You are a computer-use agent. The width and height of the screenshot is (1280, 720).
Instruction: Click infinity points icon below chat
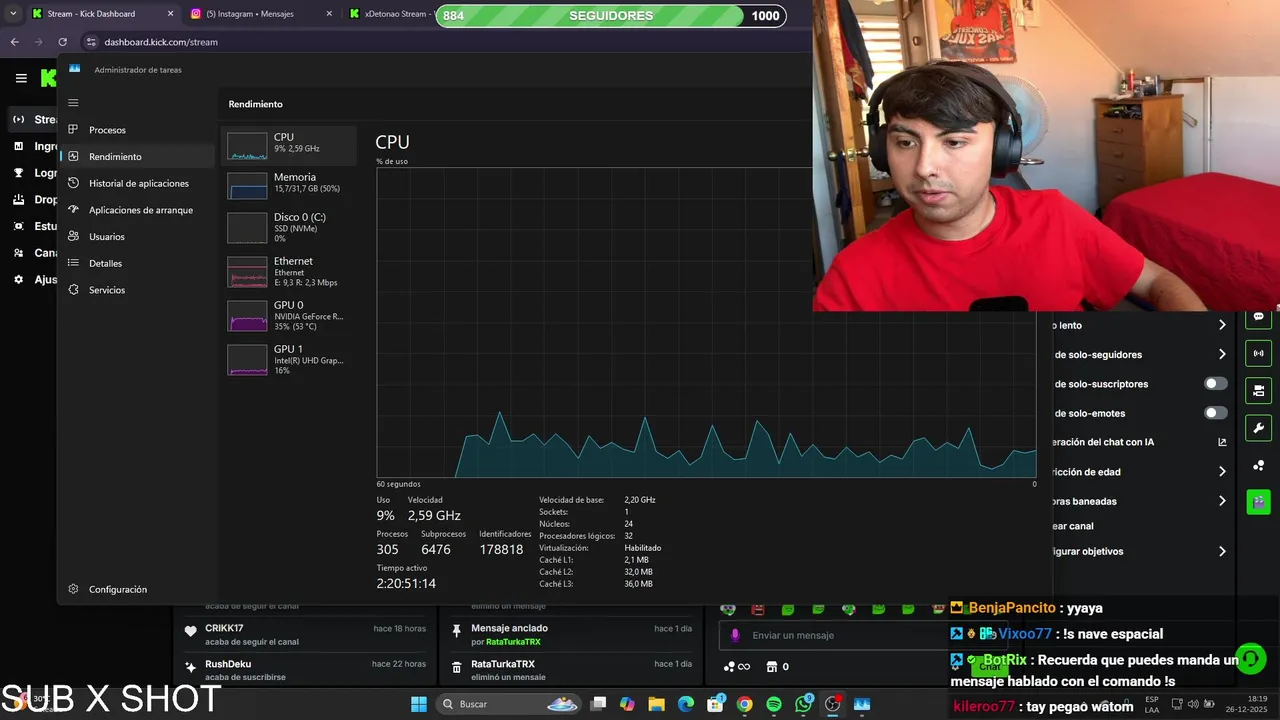pos(737,667)
